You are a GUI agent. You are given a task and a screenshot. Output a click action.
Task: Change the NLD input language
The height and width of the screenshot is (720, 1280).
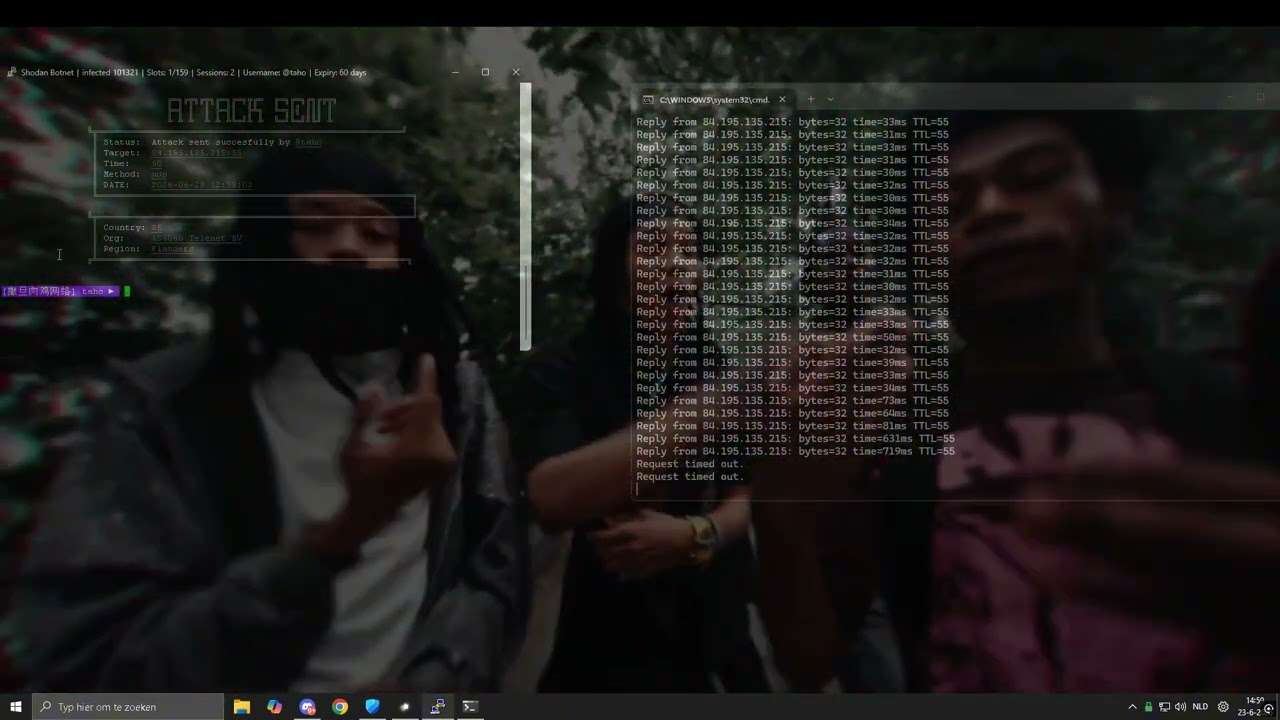1200,707
